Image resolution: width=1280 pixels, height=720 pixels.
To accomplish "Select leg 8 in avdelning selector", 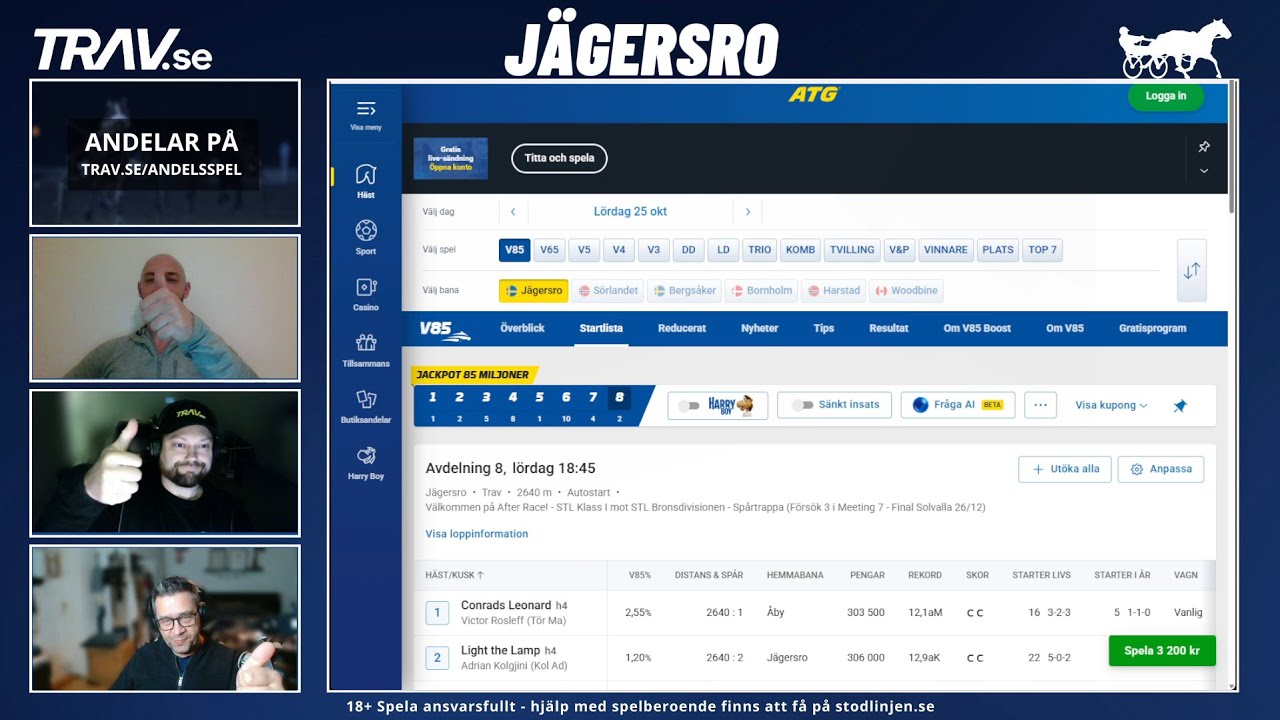I will pos(619,405).
